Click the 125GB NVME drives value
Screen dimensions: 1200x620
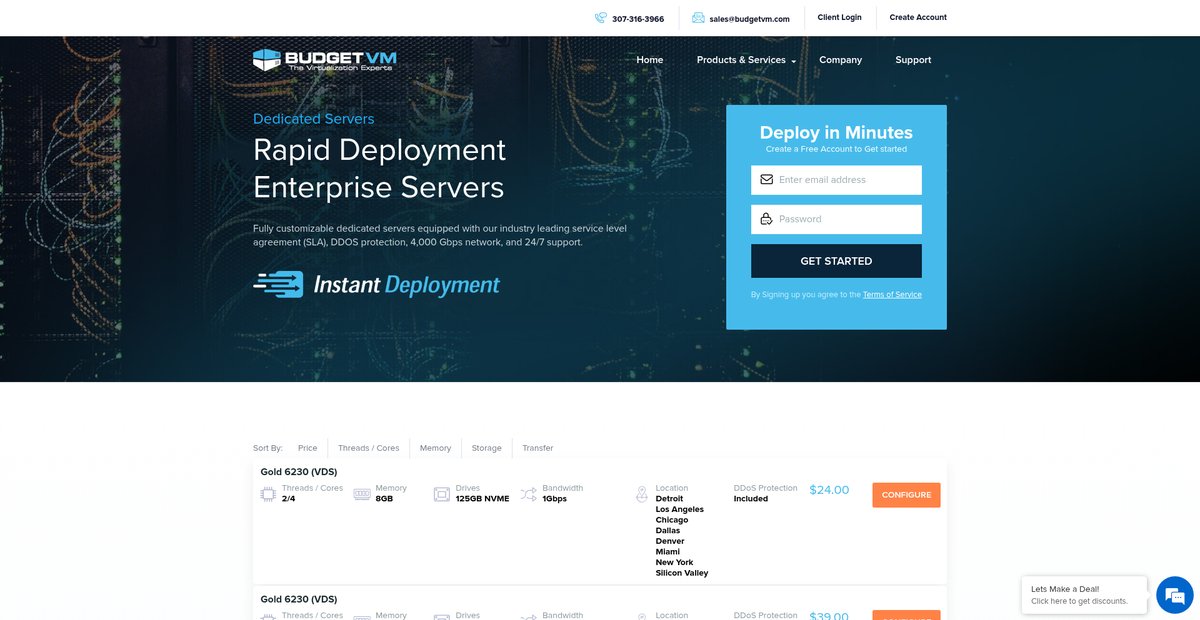[482, 499]
